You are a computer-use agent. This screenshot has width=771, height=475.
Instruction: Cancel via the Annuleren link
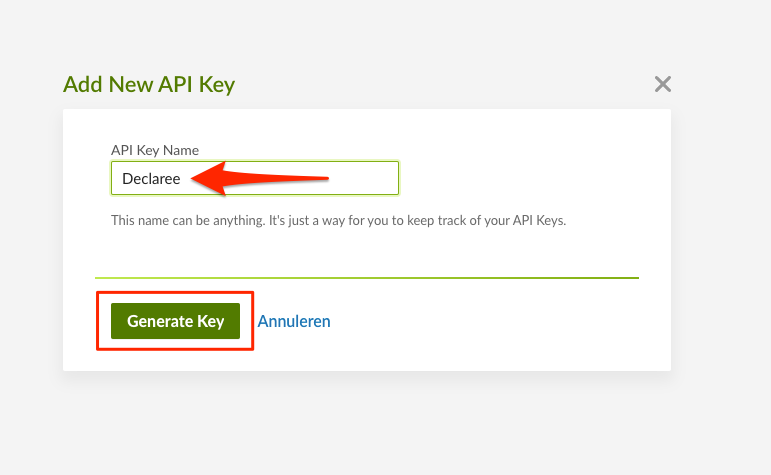[294, 321]
